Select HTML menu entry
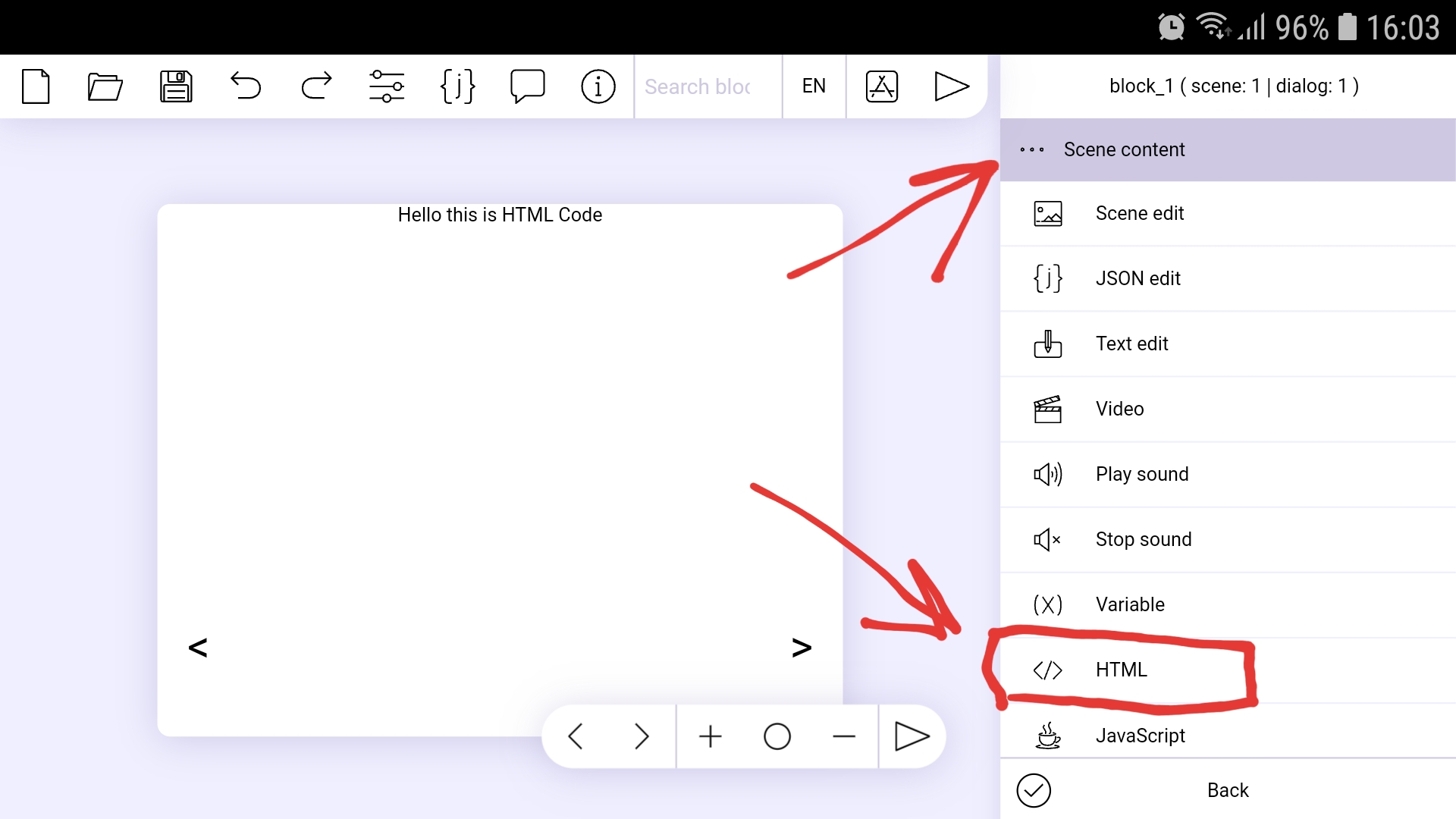The height and width of the screenshot is (819, 1456). click(1121, 670)
